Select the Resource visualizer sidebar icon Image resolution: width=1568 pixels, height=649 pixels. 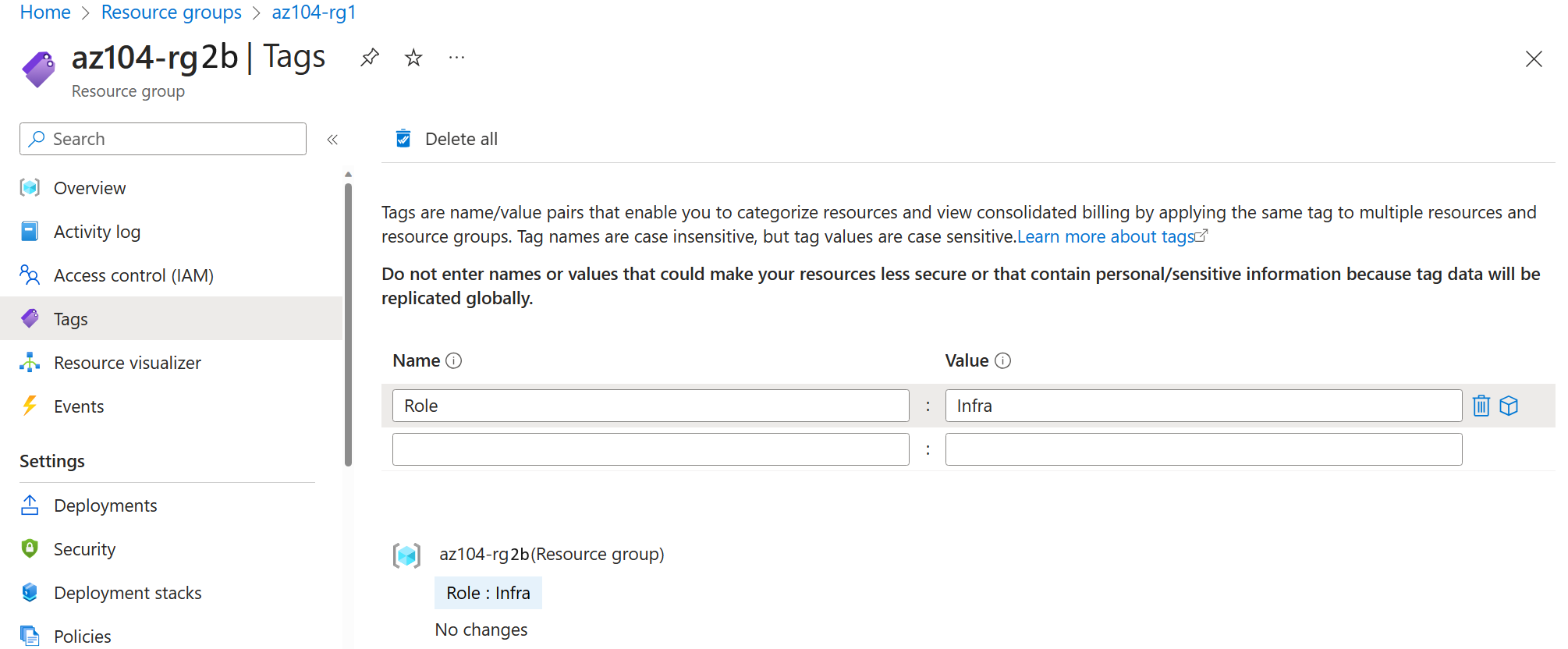click(x=30, y=362)
